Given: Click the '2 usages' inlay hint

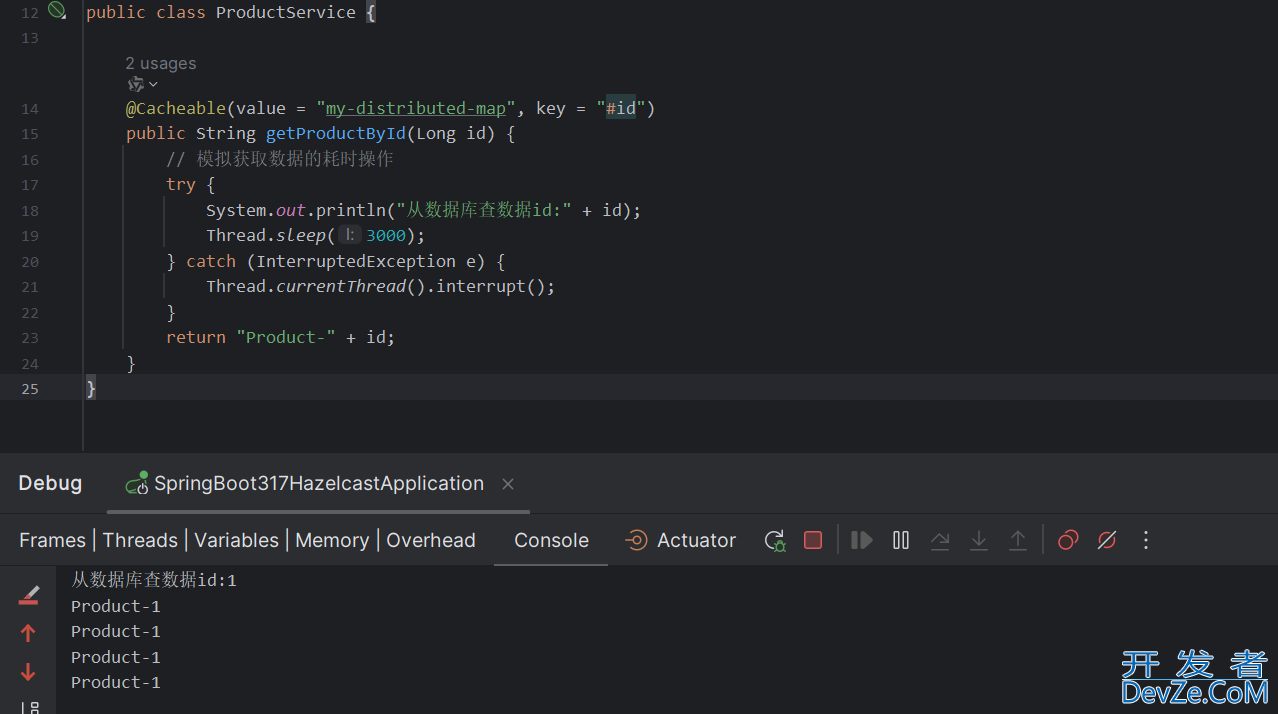Looking at the screenshot, I should pyautogui.click(x=161, y=63).
